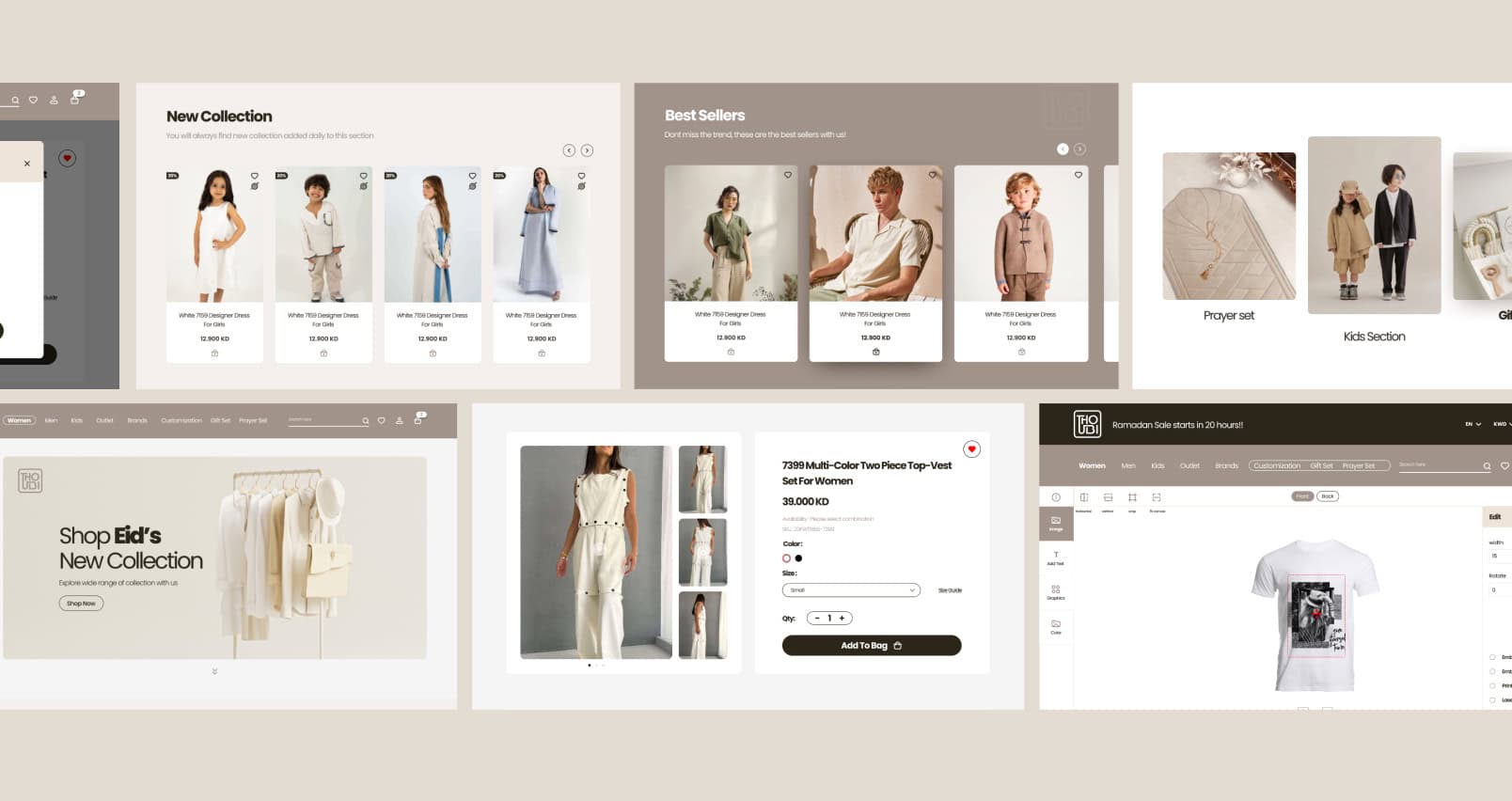1512x801 pixels.
Task: Click bag icon under woman-with-blue-stripe card
Action: pyautogui.click(x=433, y=353)
